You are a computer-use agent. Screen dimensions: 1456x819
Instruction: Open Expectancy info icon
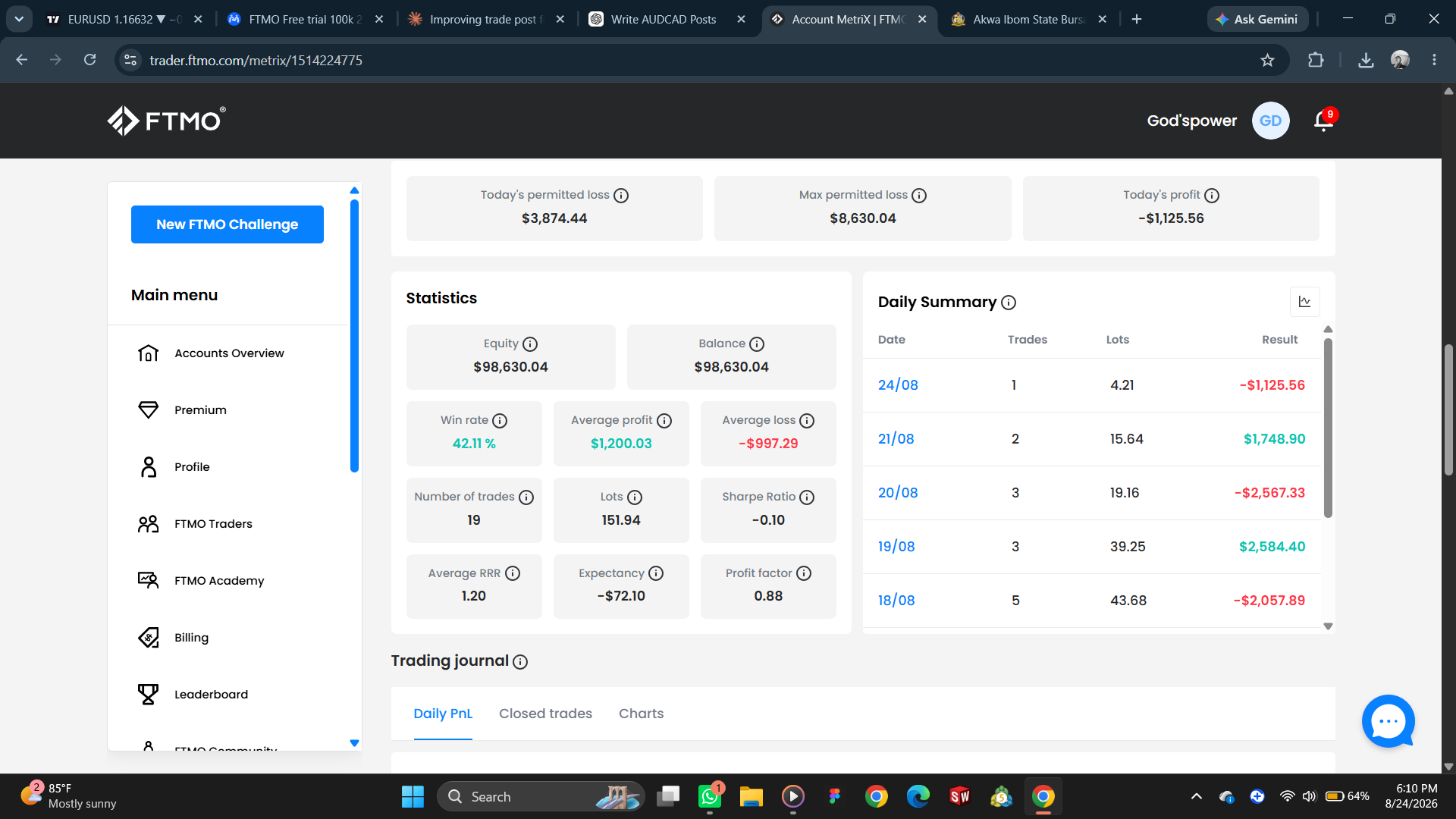pyautogui.click(x=656, y=573)
